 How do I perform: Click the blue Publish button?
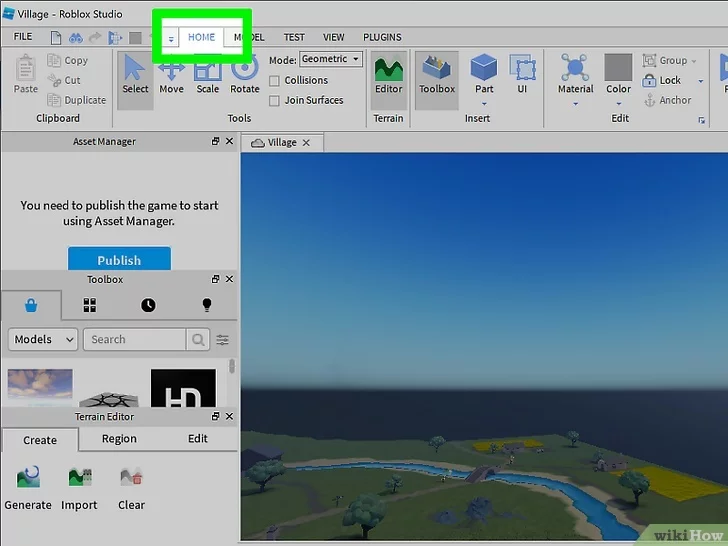point(119,260)
